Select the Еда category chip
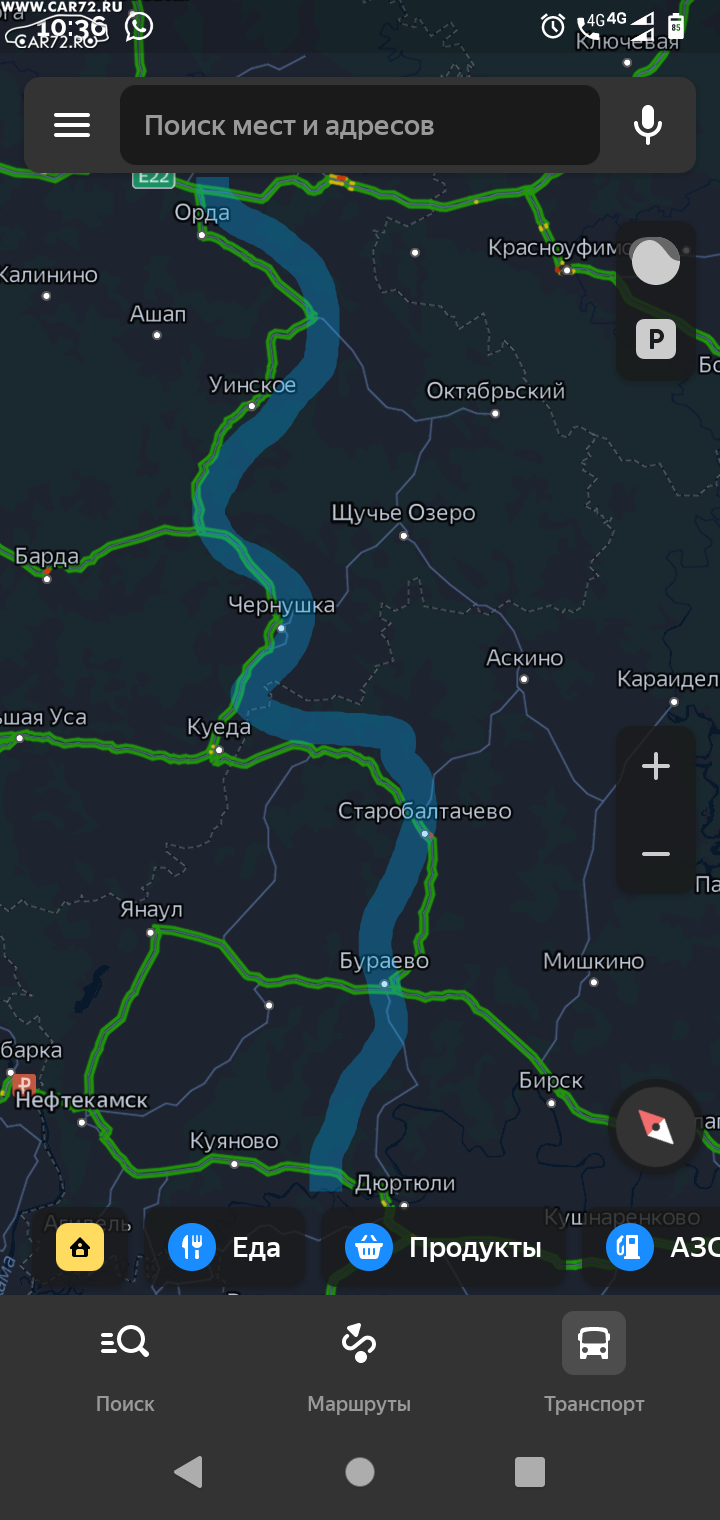This screenshot has height=1520, width=720. click(x=225, y=1247)
